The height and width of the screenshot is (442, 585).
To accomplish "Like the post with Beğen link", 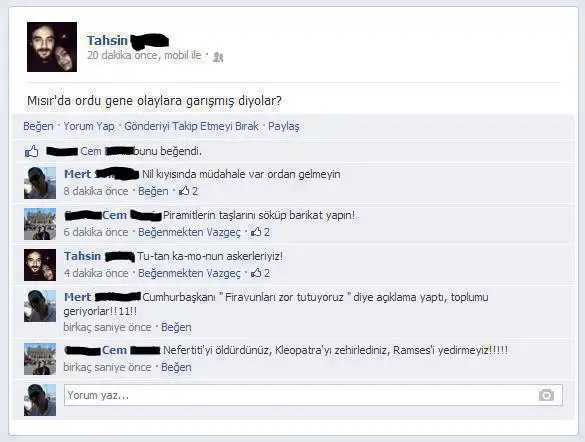I will [38, 126].
